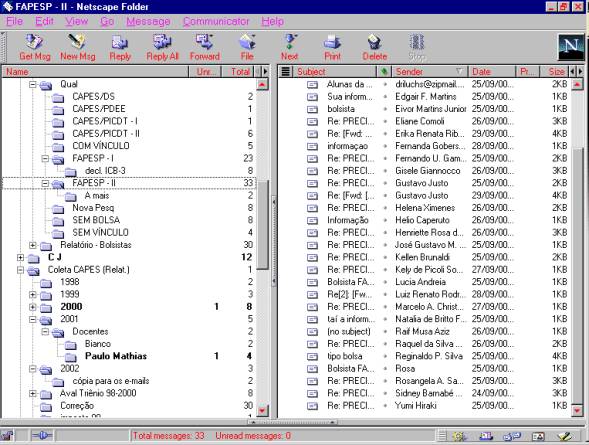Image resolution: width=589 pixels, height=445 pixels.
Task: Delete the message with Delete icon
Action: coord(375,47)
